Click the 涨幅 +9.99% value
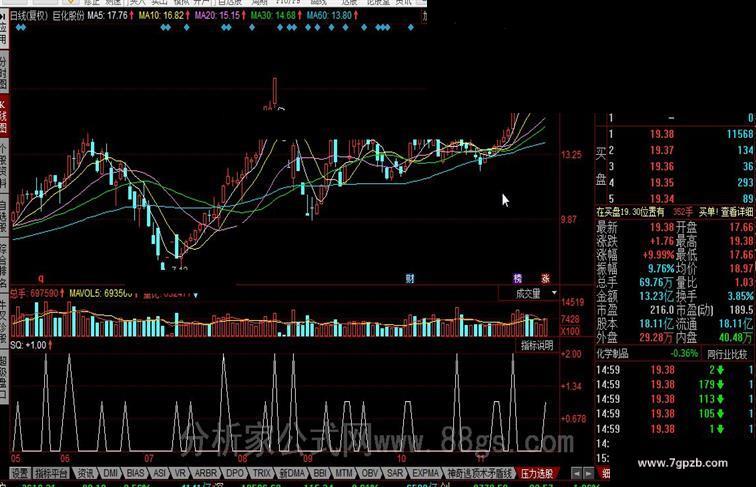 coord(658,255)
